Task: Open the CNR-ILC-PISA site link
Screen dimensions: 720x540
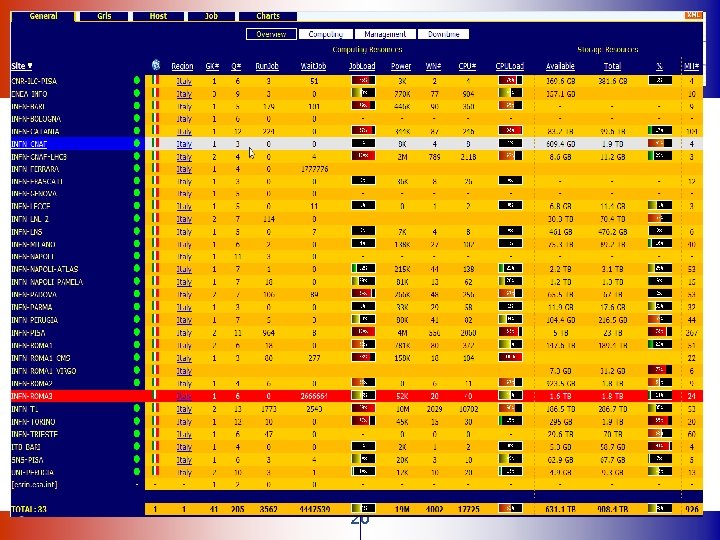Action: 34,81
